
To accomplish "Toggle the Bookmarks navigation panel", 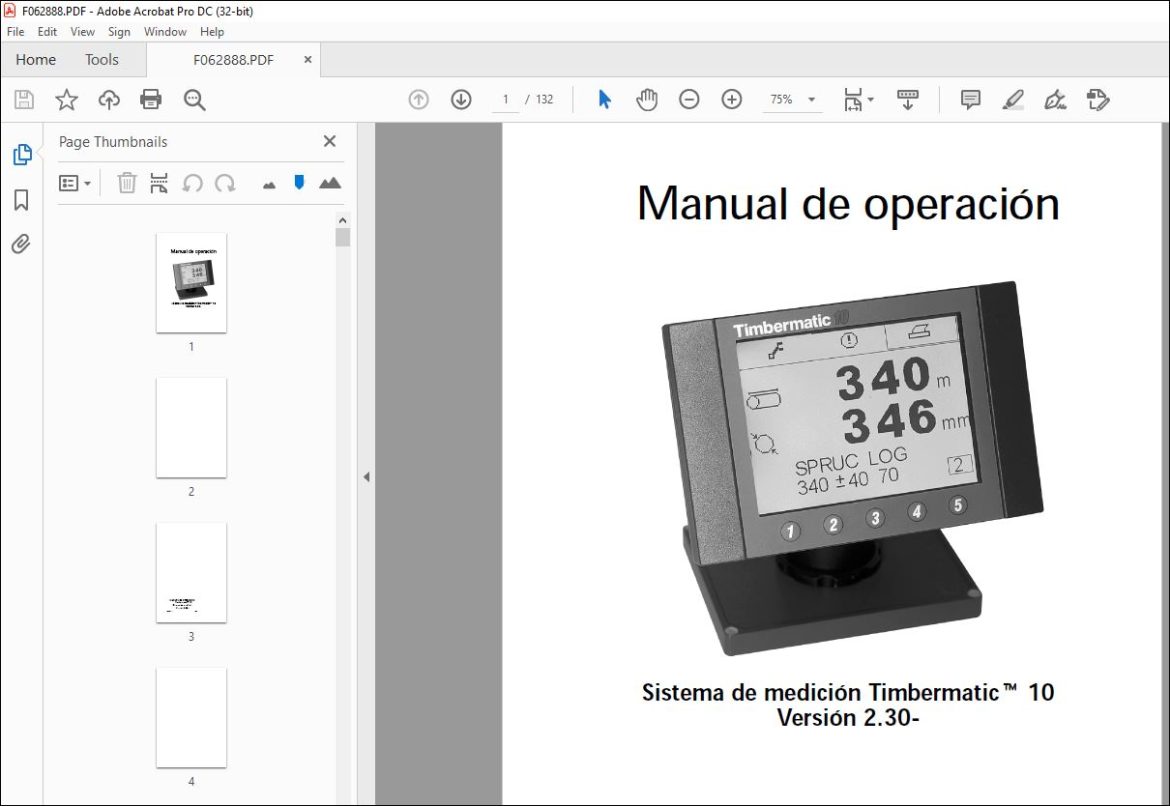I will pos(21,199).
